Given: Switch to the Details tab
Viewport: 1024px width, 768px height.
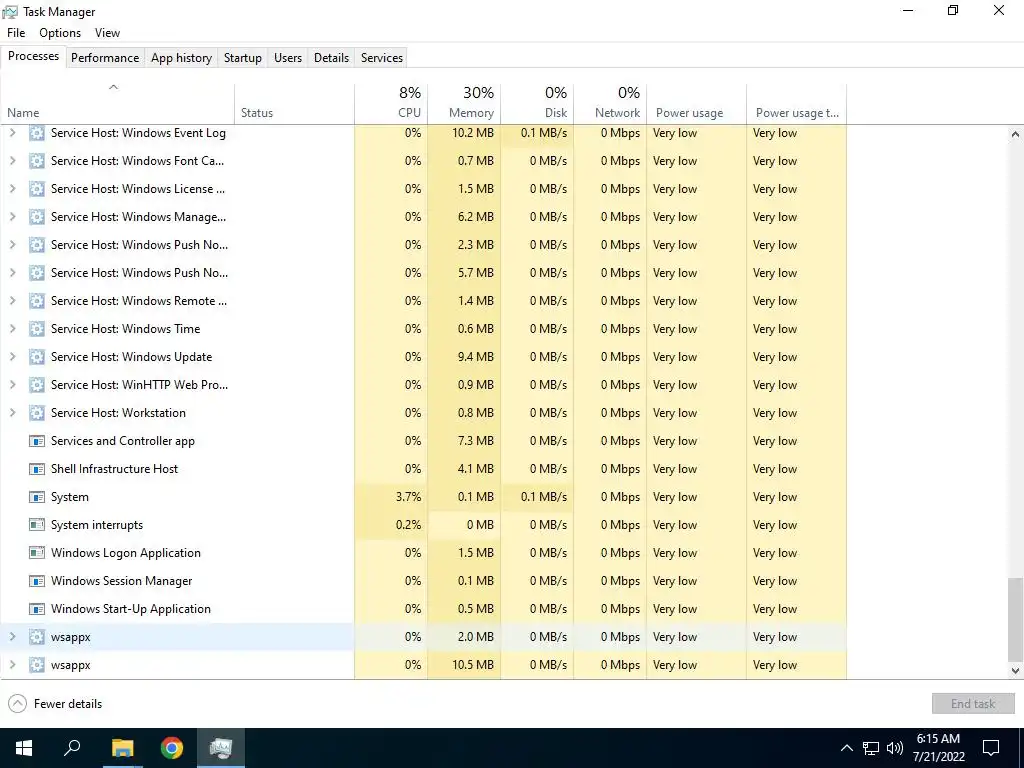Looking at the screenshot, I should pyautogui.click(x=331, y=57).
